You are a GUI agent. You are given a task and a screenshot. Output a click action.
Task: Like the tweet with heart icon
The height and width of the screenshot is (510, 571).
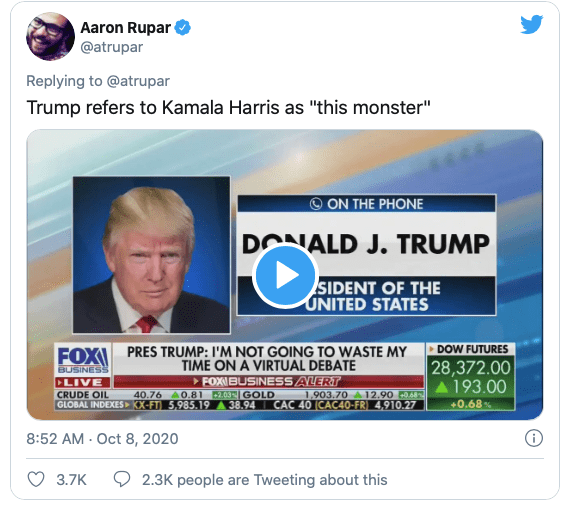click(36, 479)
